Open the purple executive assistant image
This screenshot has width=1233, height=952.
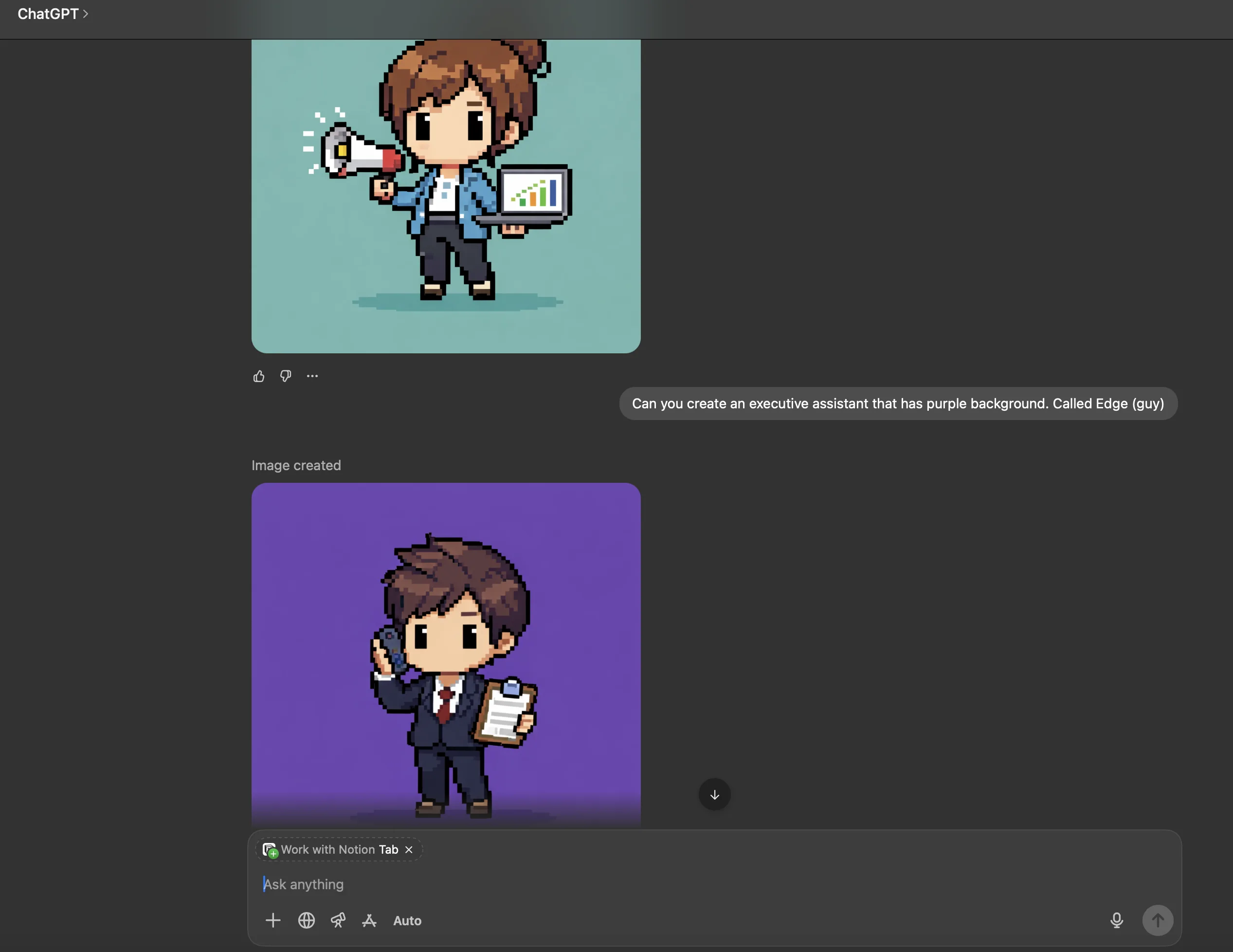445,655
